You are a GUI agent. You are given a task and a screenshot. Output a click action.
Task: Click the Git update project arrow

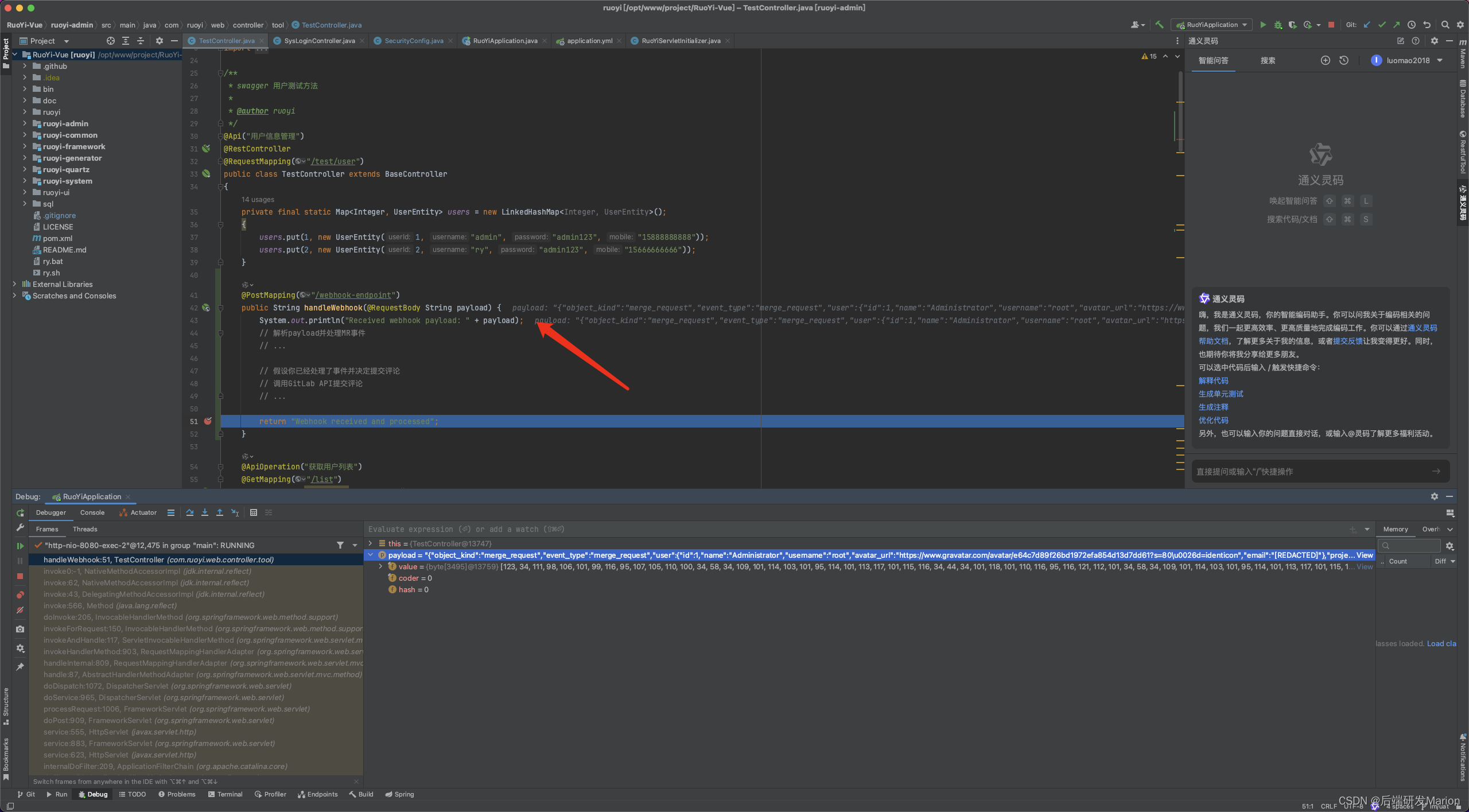1367,25
